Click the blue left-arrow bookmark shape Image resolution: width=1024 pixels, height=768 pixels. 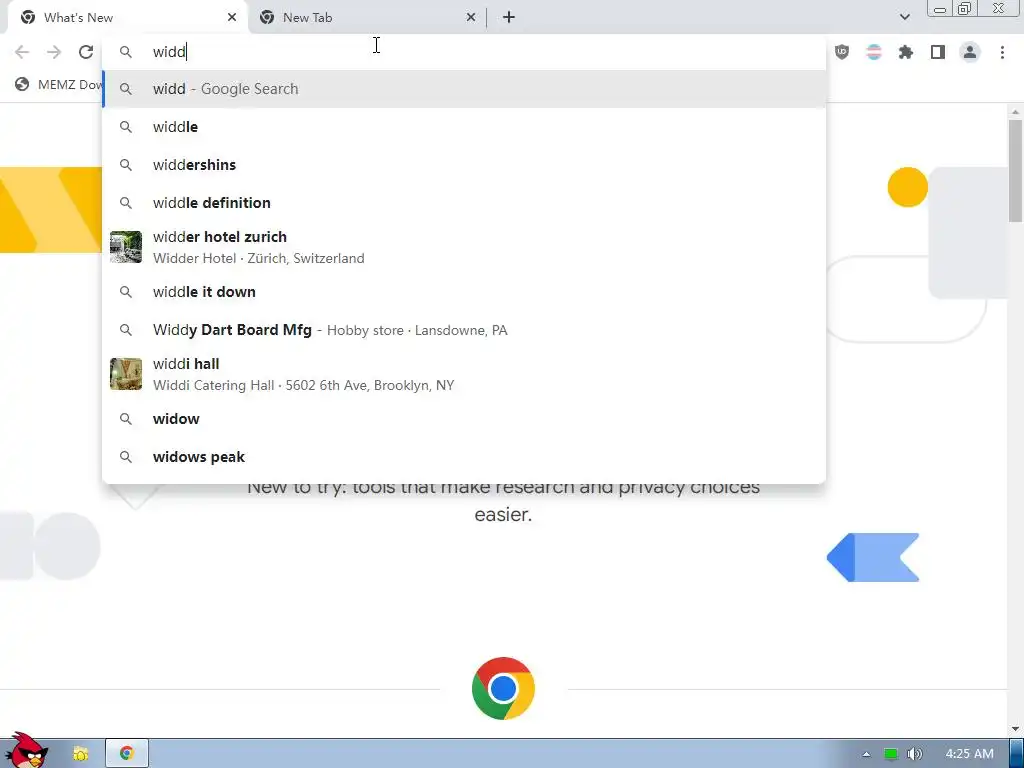tap(873, 557)
